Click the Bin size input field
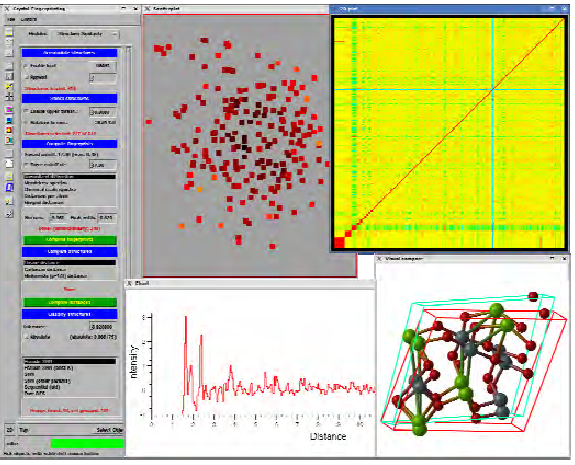The image size is (575, 465). [x=59, y=217]
